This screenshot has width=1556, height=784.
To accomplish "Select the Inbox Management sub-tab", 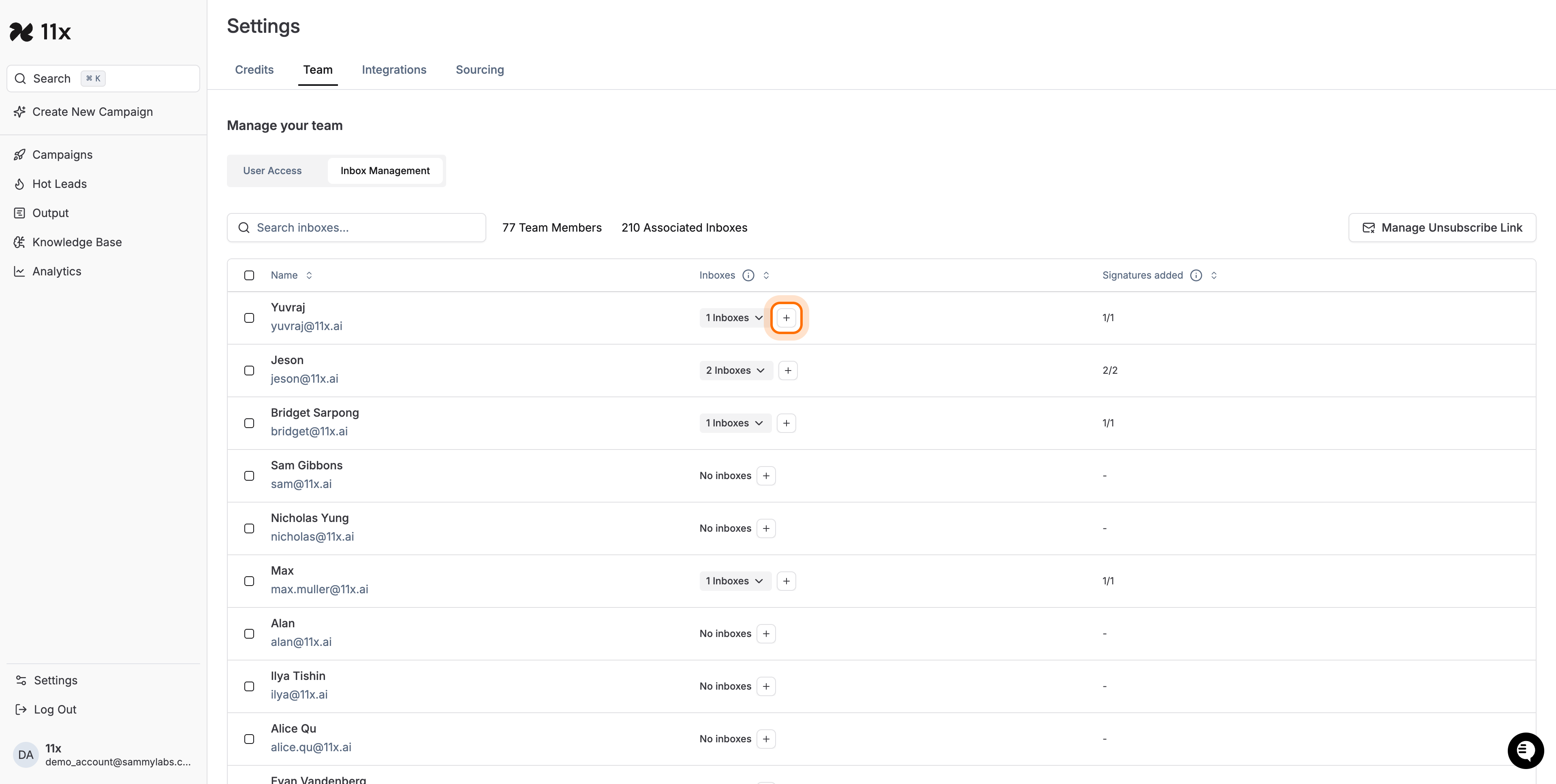I will [x=385, y=171].
